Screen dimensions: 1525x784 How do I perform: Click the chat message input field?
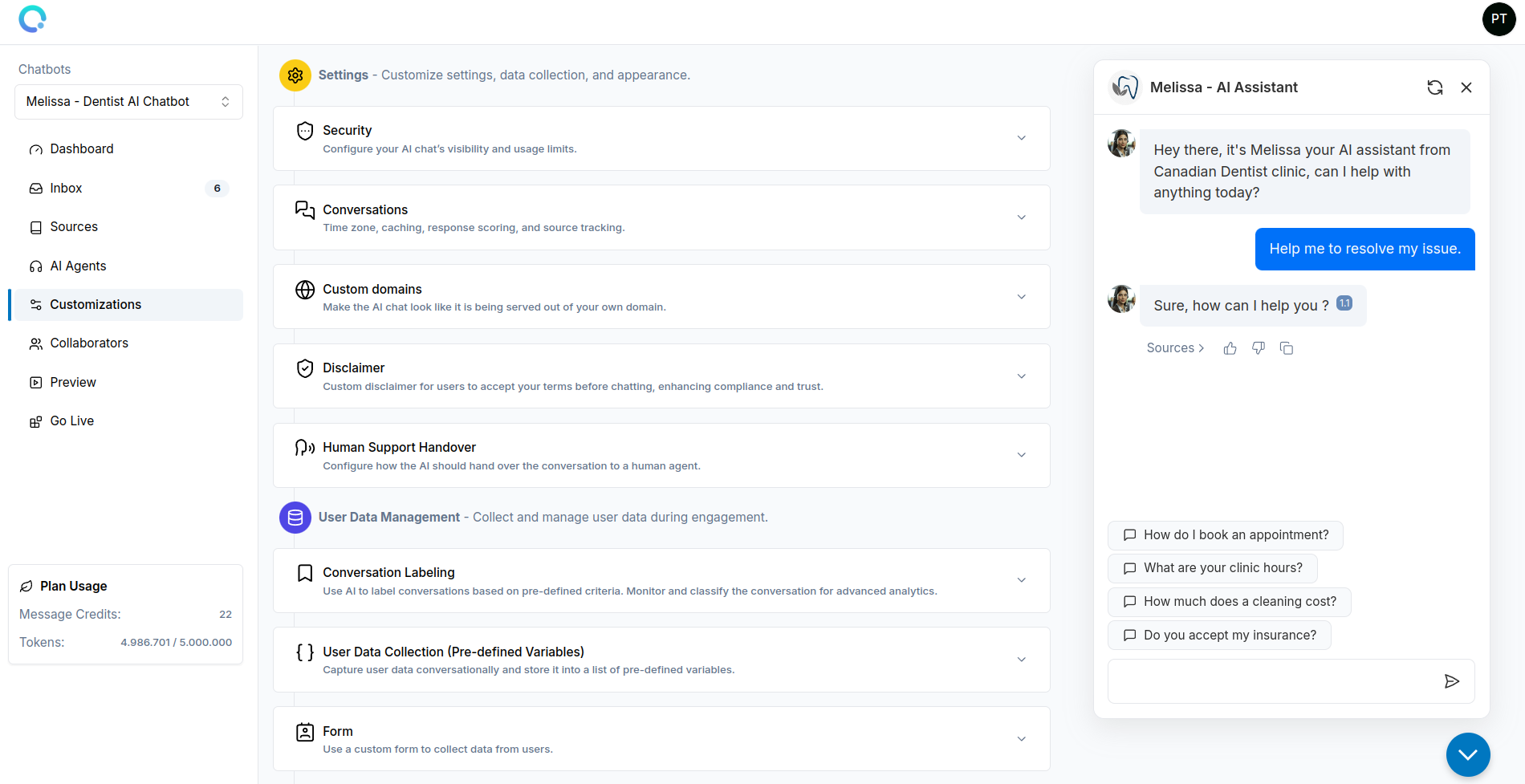[1268, 680]
